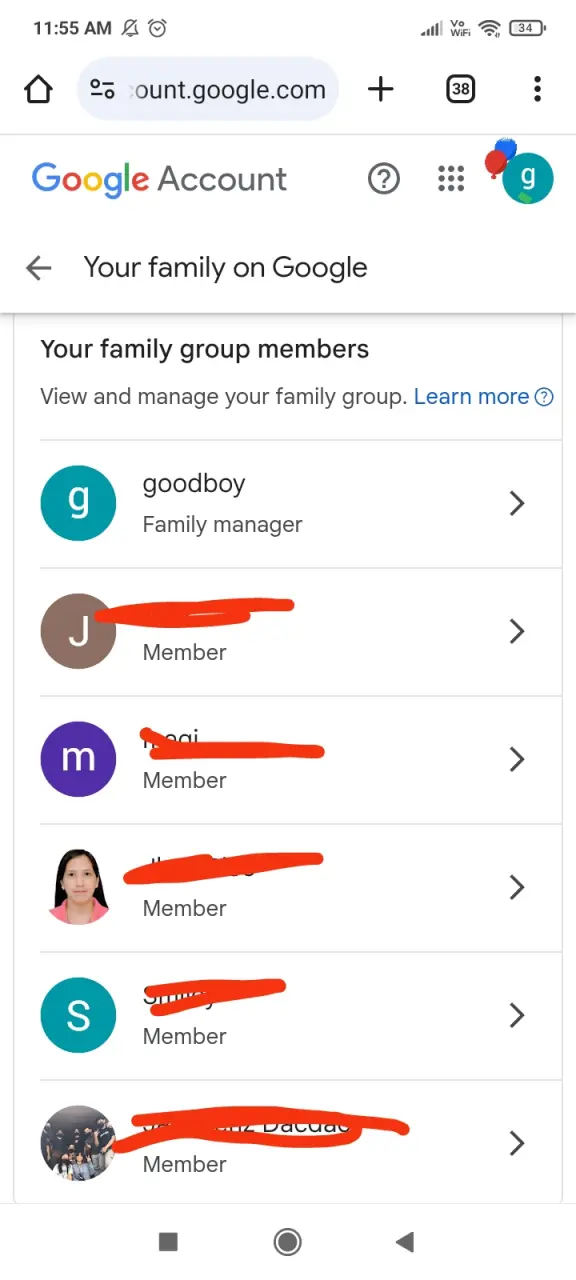Open the browser three-dot menu
The image size is (576, 1280).
tap(538, 89)
